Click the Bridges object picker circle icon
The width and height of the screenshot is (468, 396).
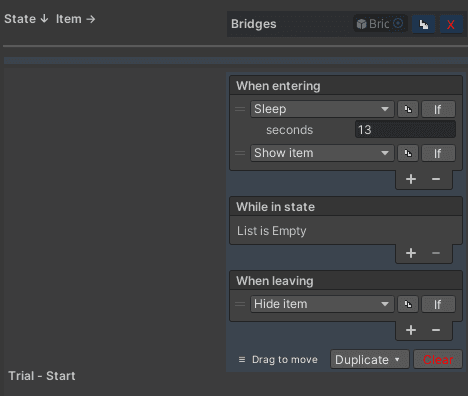coord(398,24)
